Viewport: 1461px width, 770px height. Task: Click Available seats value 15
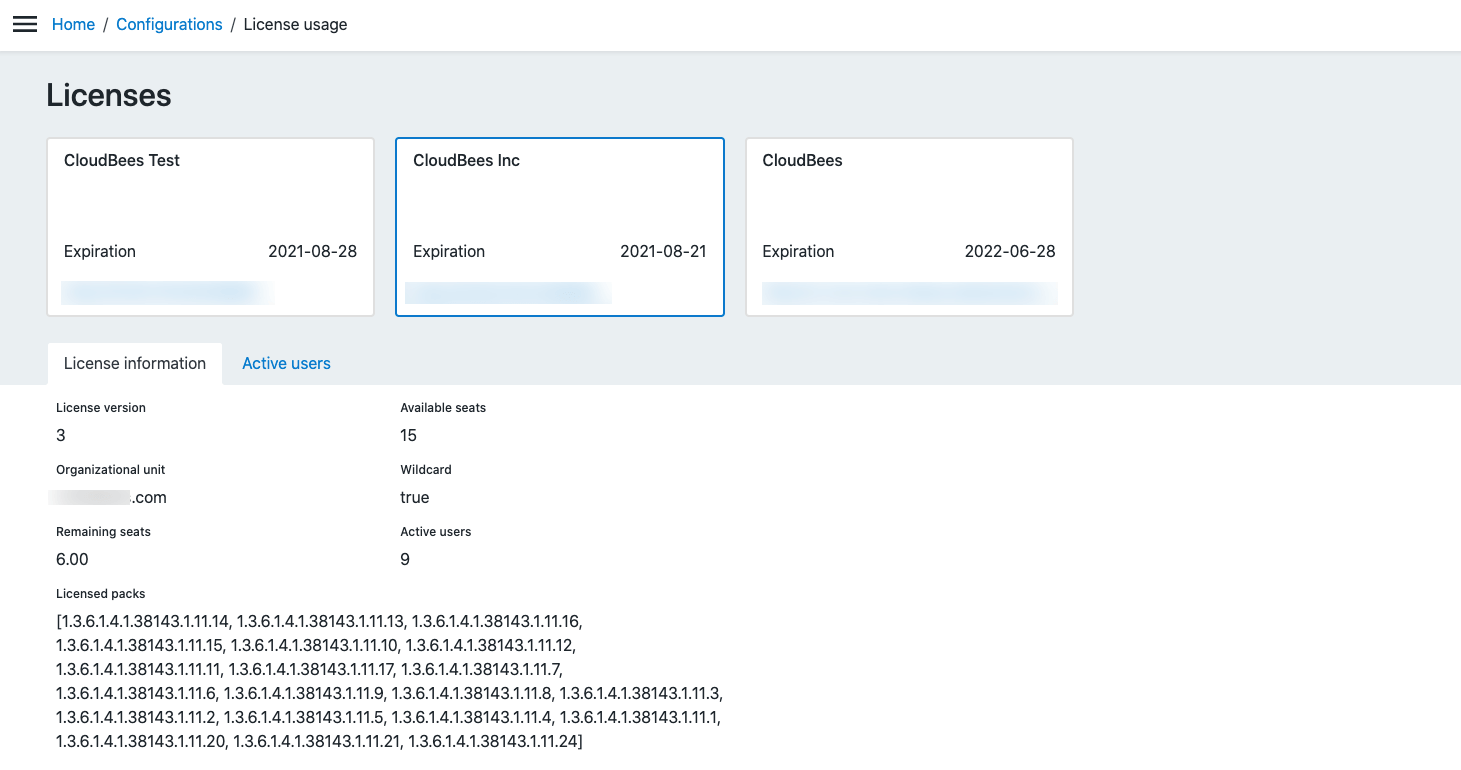coord(408,435)
